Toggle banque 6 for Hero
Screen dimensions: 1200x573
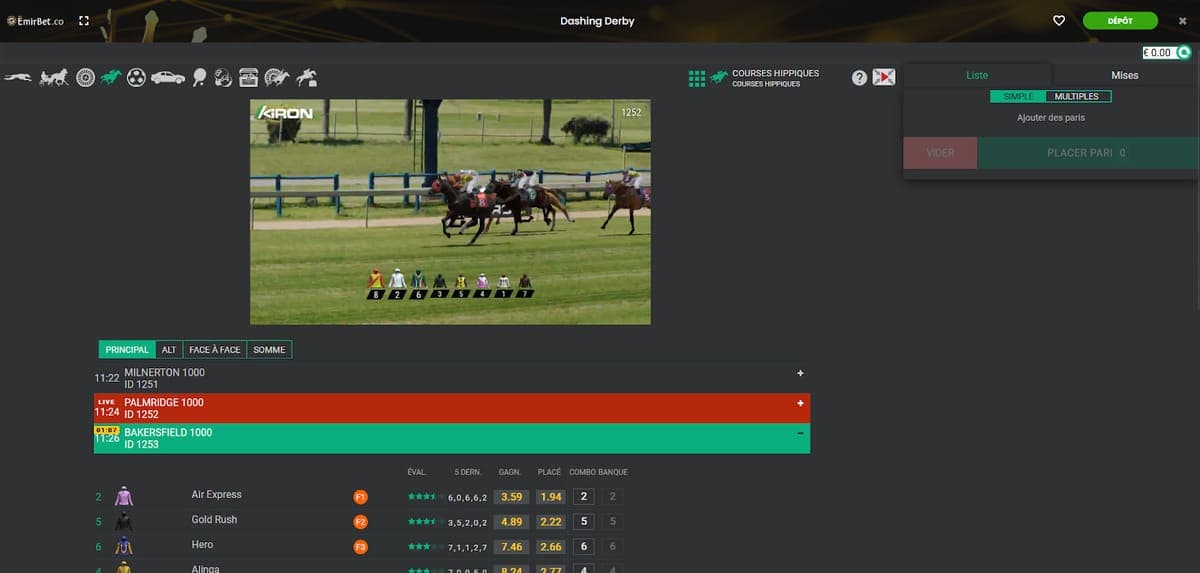(613, 546)
